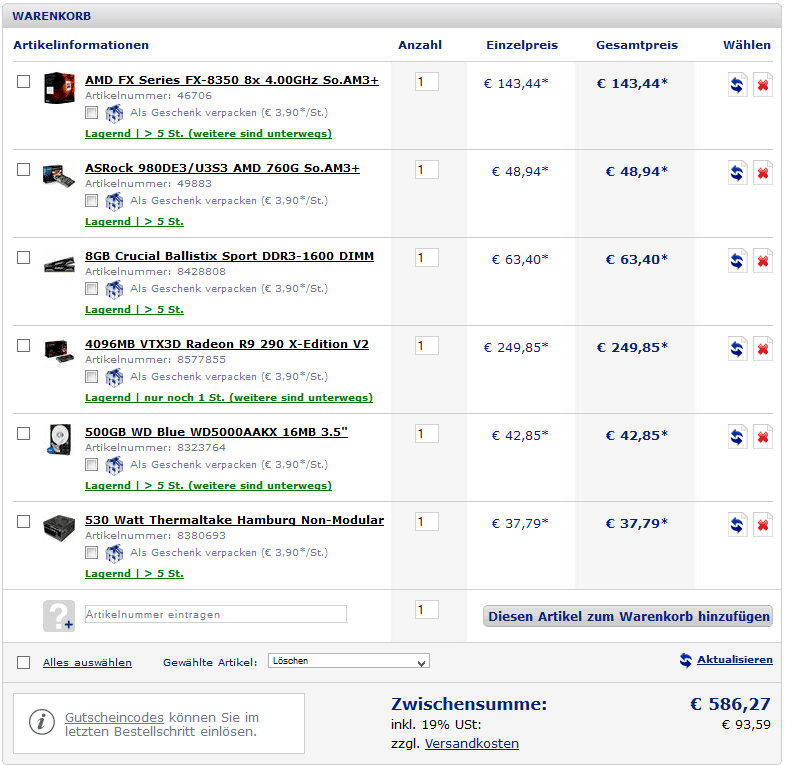
Task: Click the question mark add-article icon
Action: 59,616
